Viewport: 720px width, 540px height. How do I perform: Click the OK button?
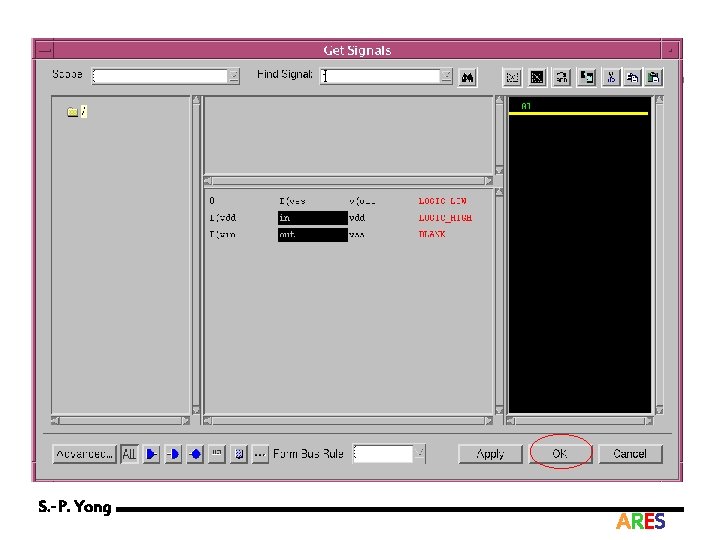coord(560,454)
